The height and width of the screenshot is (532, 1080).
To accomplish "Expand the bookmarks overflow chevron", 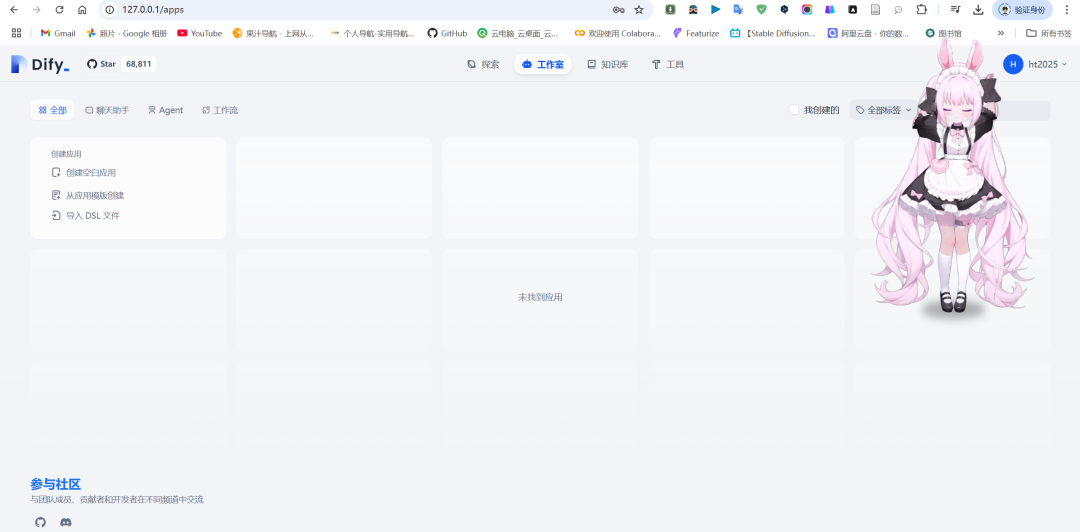I will pos(1001,33).
